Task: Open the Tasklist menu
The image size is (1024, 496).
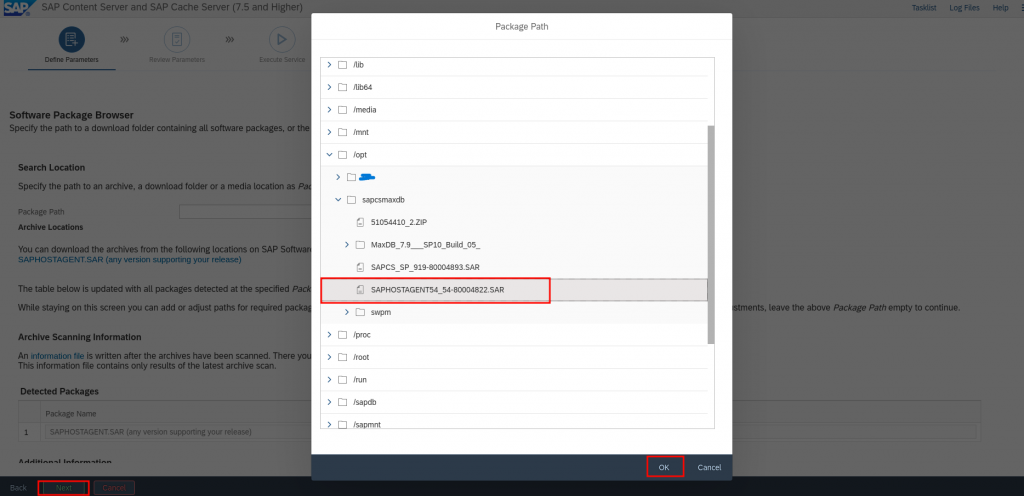Action: [924, 8]
